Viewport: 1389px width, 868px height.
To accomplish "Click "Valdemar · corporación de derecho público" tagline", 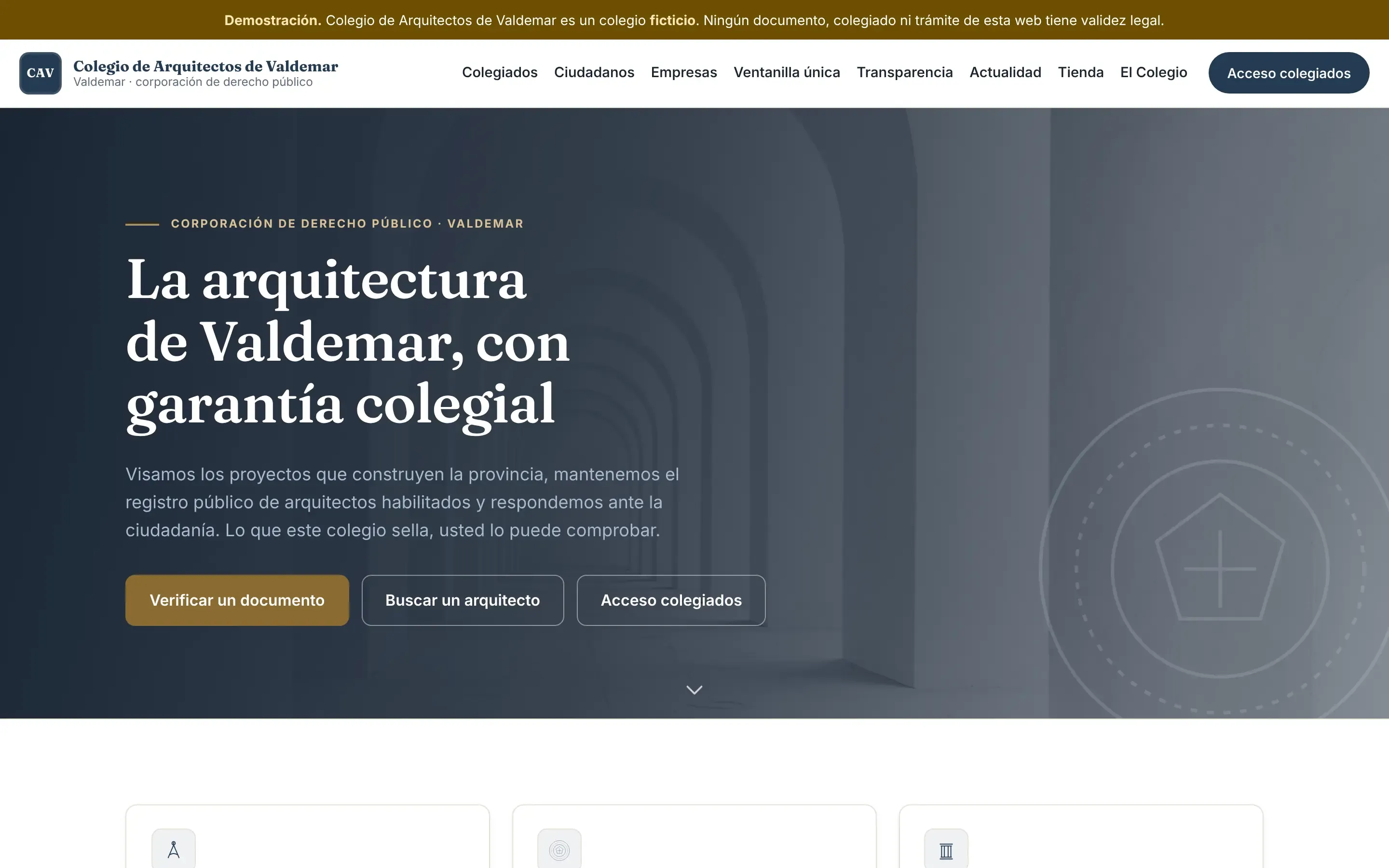I will click(x=193, y=82).
